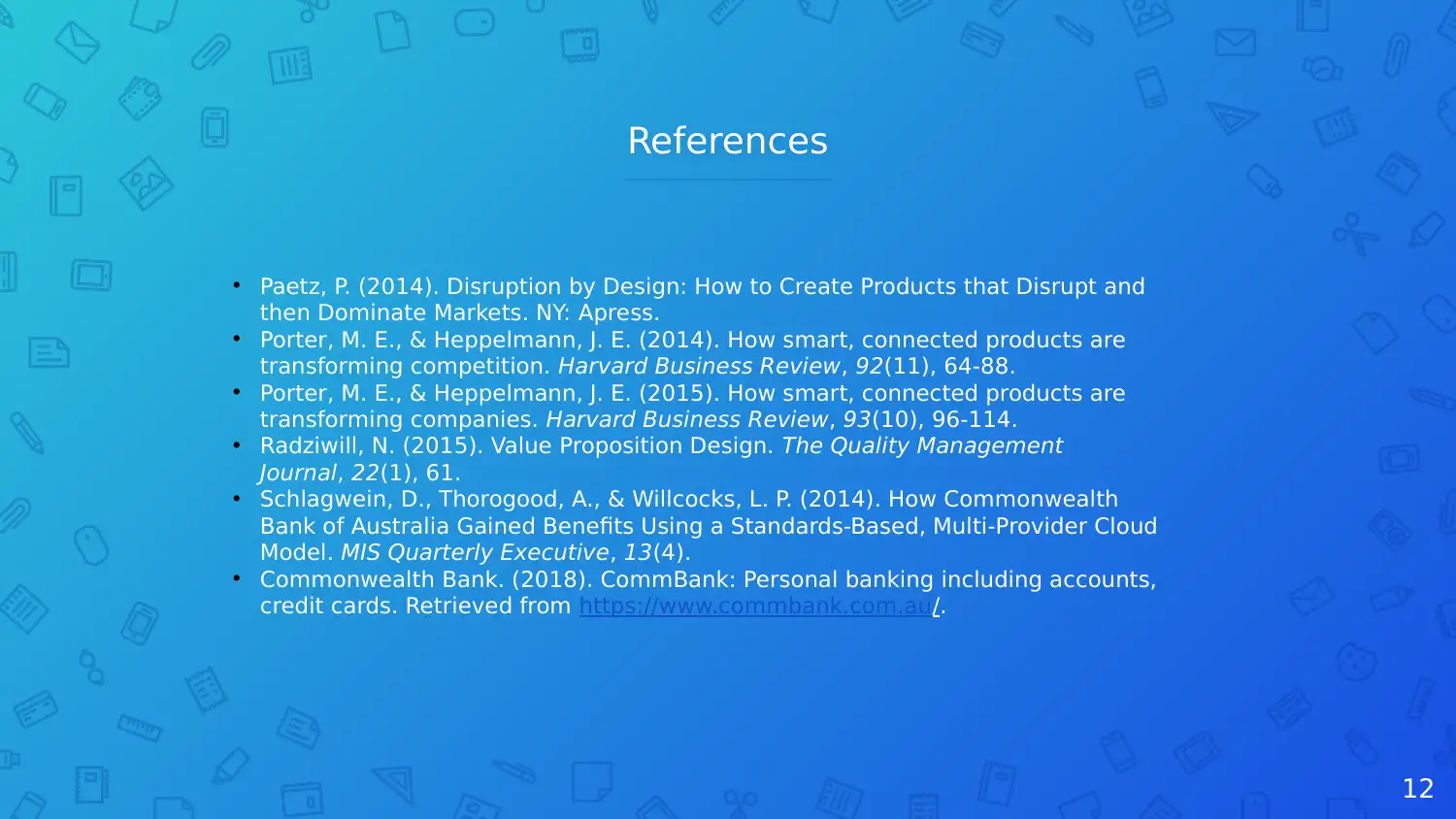Select 'Bank of Australia Gained Benefits' line
The width and height of the screenshot is (1456, 819).
(x=709, y=527)
